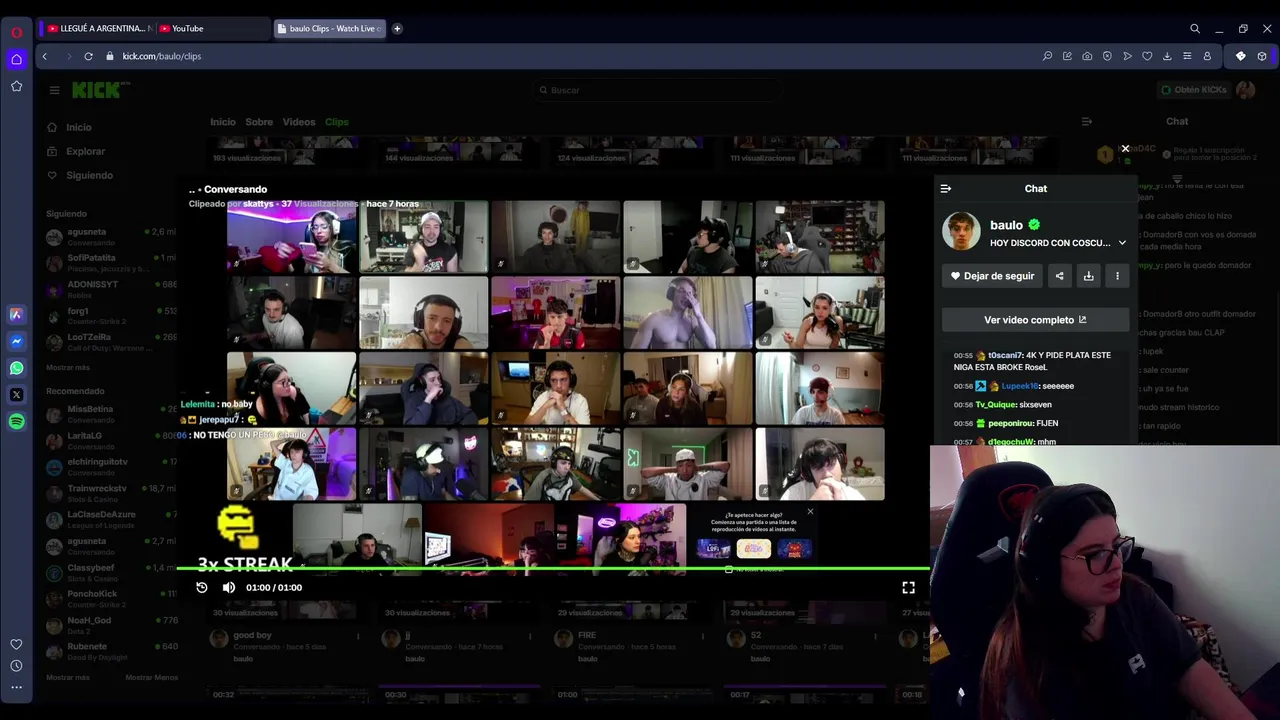Click Dejar de seguir button
1280x720 pixels.
tap(993, 276)
